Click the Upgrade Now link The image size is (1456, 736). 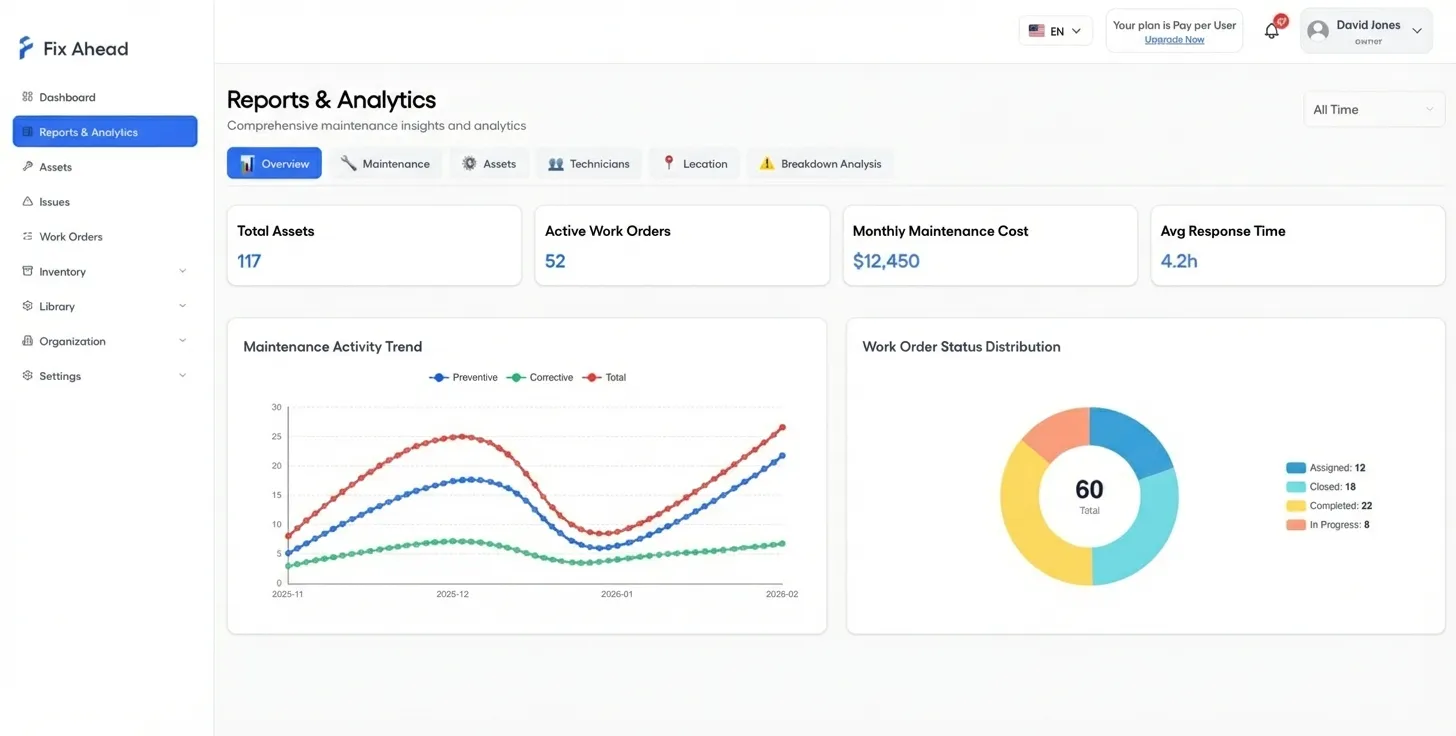point(1173,39)
